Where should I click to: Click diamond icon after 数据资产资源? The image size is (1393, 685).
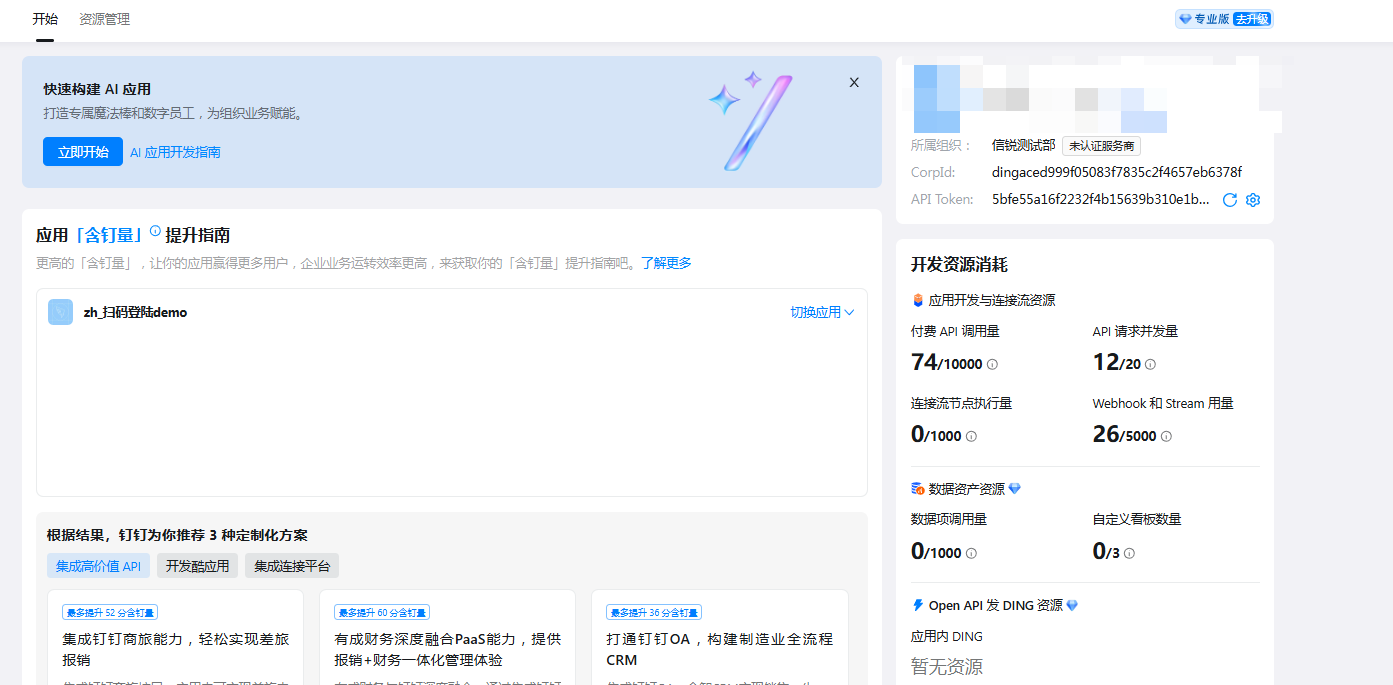(x=1015, y=489)
